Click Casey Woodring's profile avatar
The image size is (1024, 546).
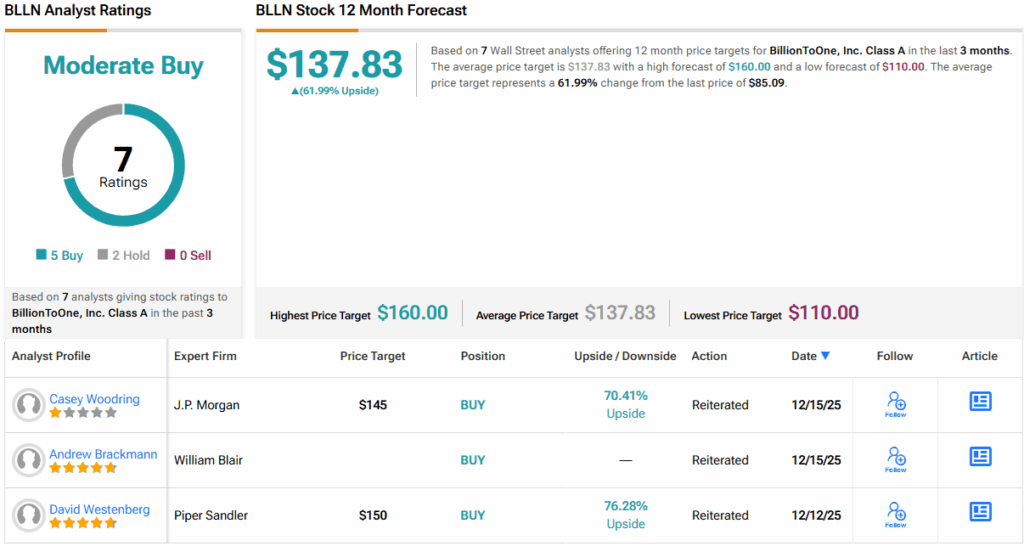pyautogui.click(x=28, y=405)
